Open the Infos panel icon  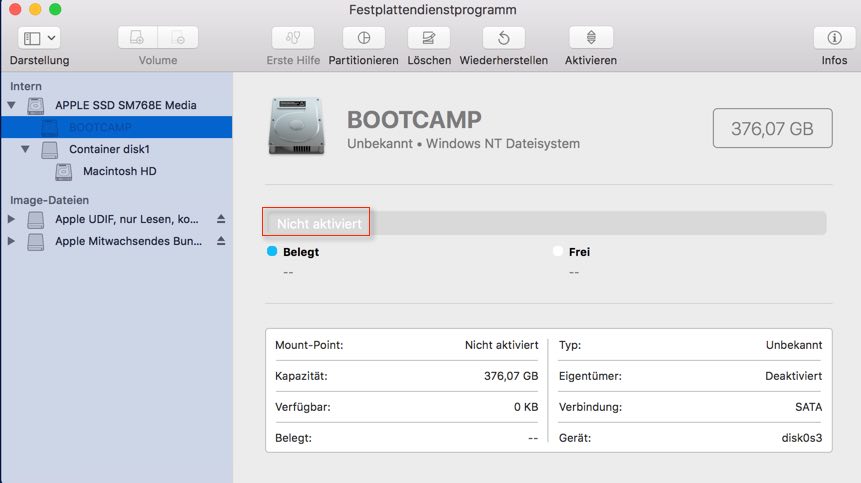tap(834, 38)
